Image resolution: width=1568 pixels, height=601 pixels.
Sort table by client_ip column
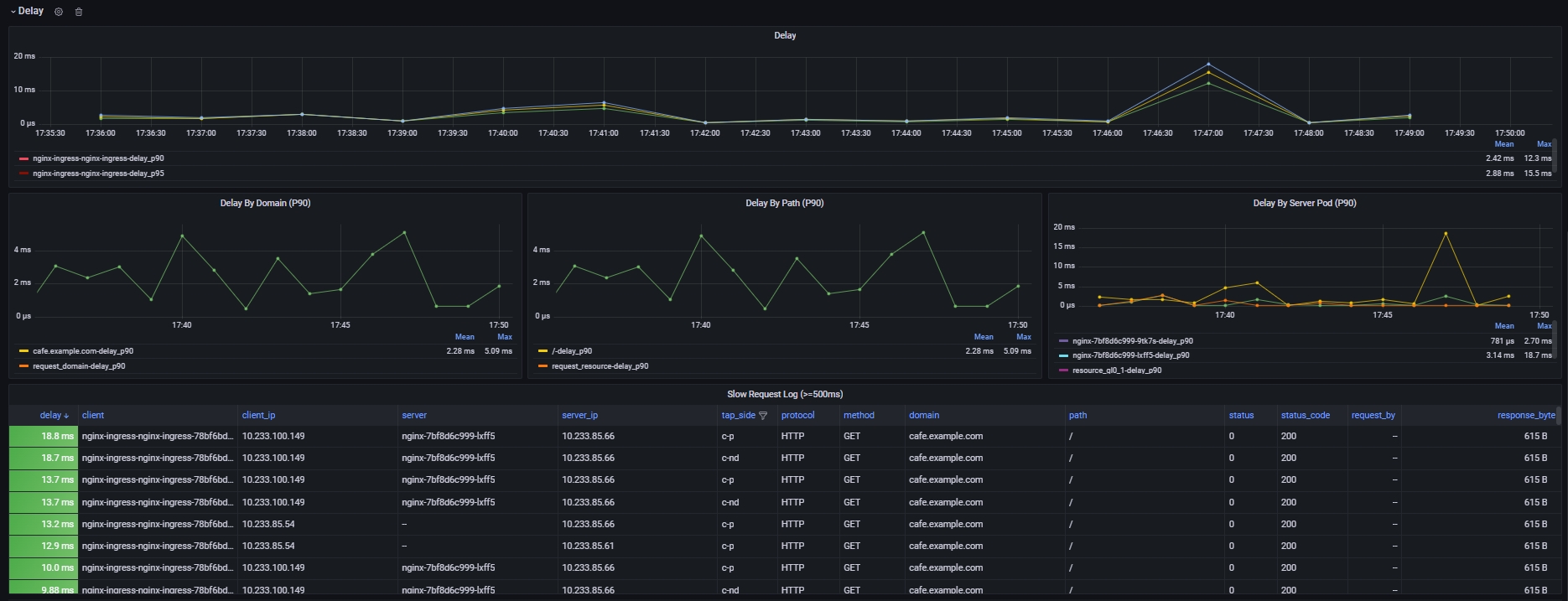pos(258,416)
